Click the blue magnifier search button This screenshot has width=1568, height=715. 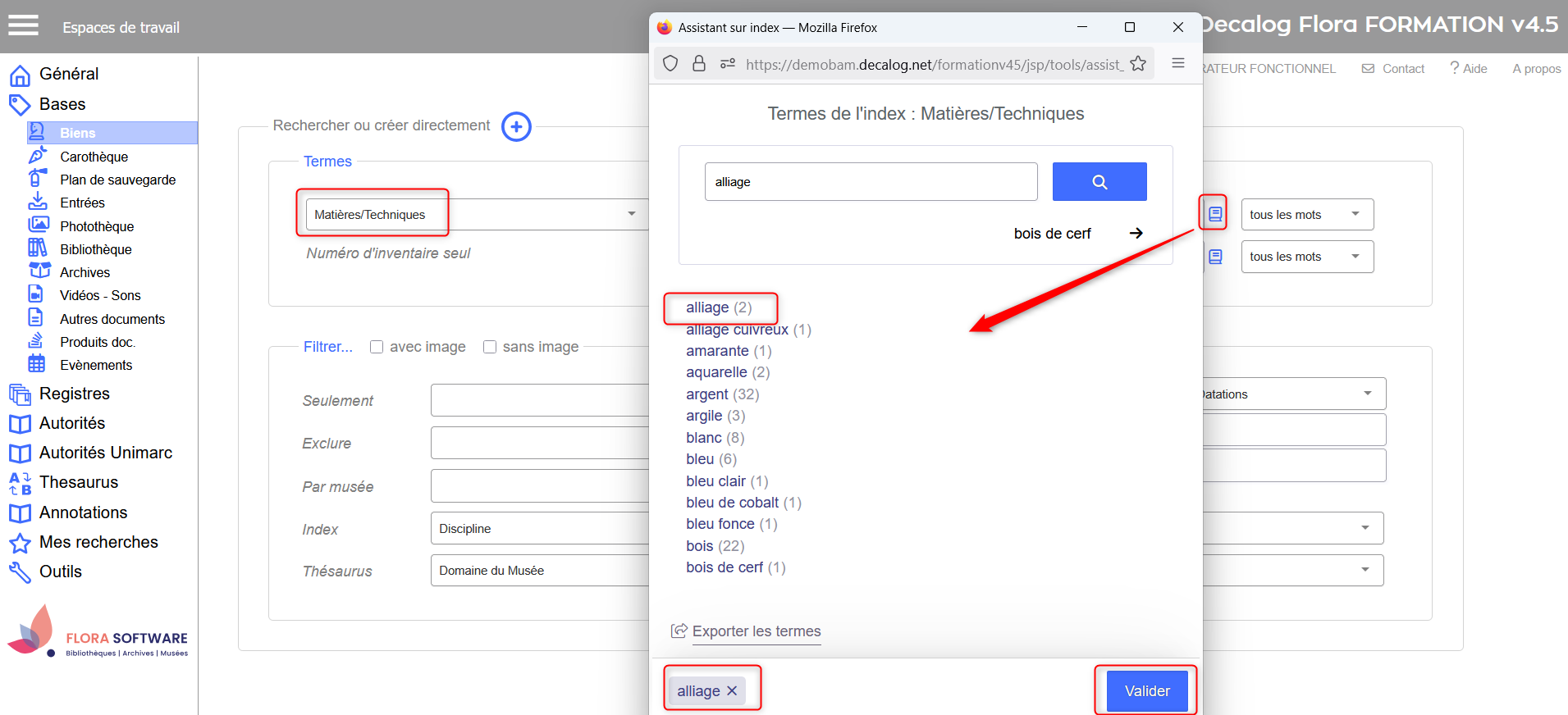[x=1099, y=182]
